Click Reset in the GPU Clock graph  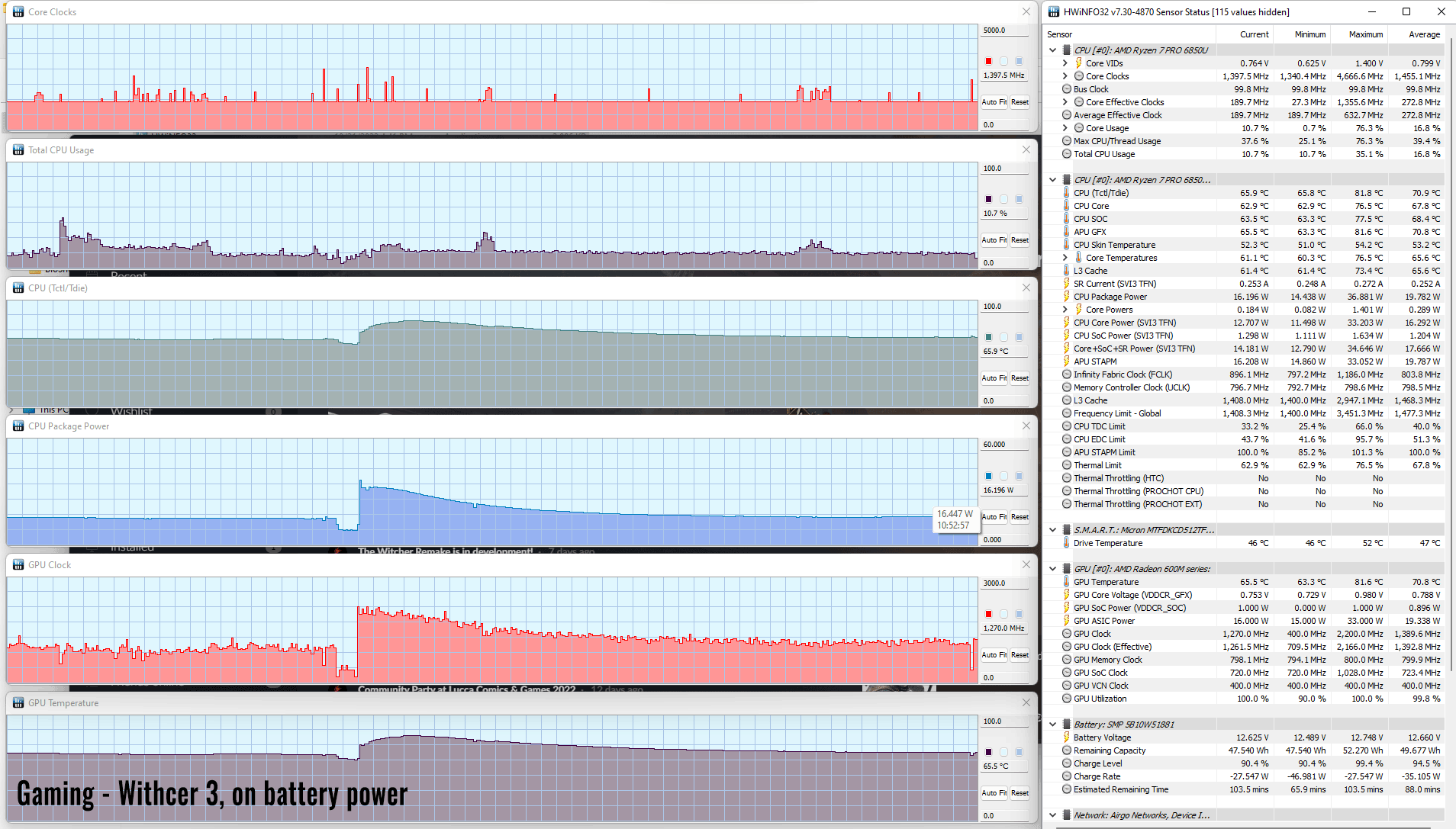pyautogui.click(x=1020, y=655)
